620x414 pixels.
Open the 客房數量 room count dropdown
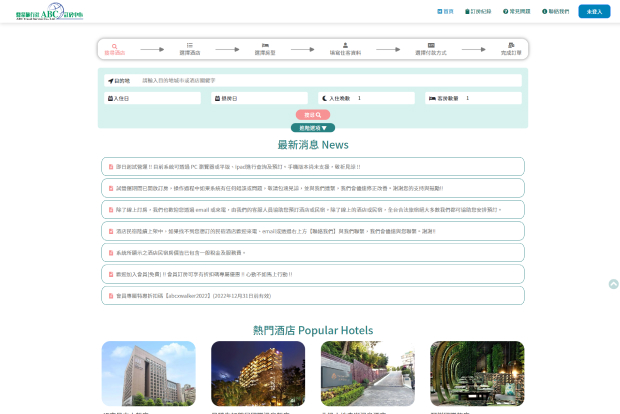[x=473, y=98]
